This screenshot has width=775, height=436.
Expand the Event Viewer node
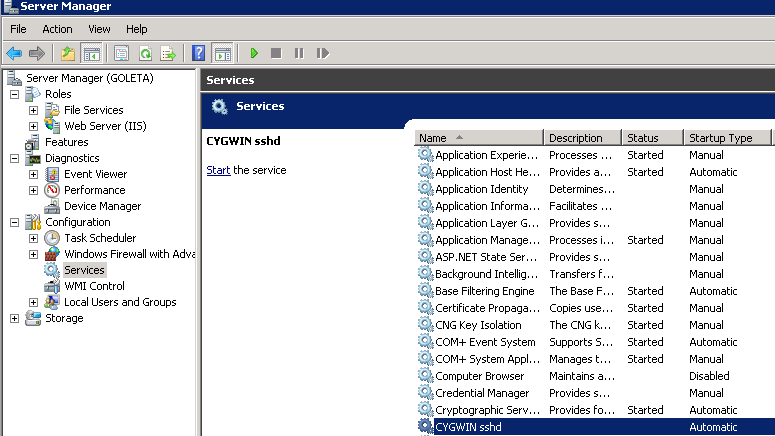[33, 174]
